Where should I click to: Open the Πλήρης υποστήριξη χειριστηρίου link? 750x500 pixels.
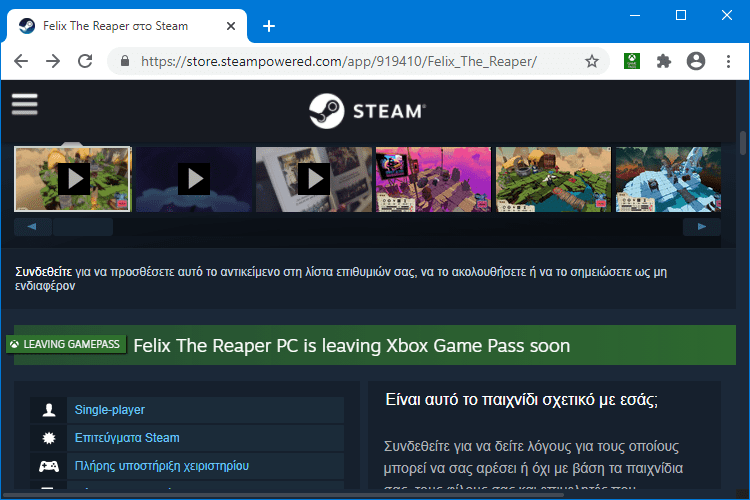(162, 466)
